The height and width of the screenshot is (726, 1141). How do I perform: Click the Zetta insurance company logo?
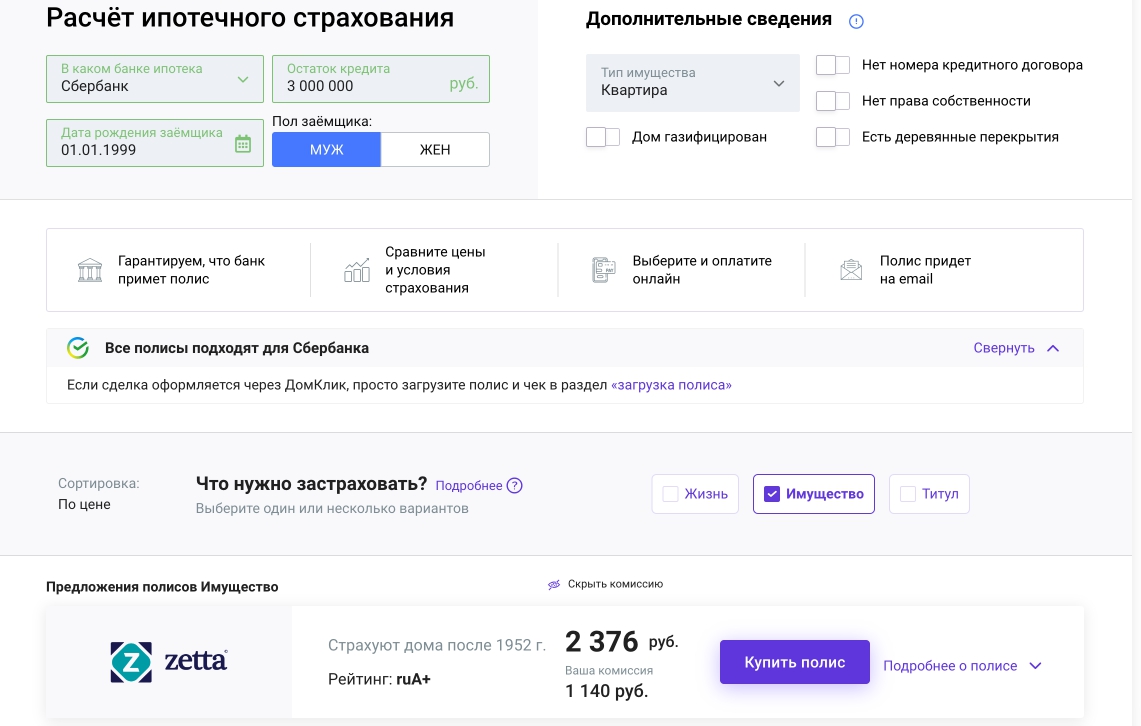click(169, 662)
